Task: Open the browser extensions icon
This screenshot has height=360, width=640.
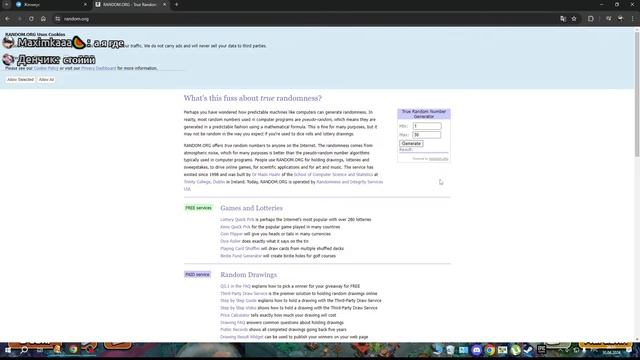Action: point(591,19)
